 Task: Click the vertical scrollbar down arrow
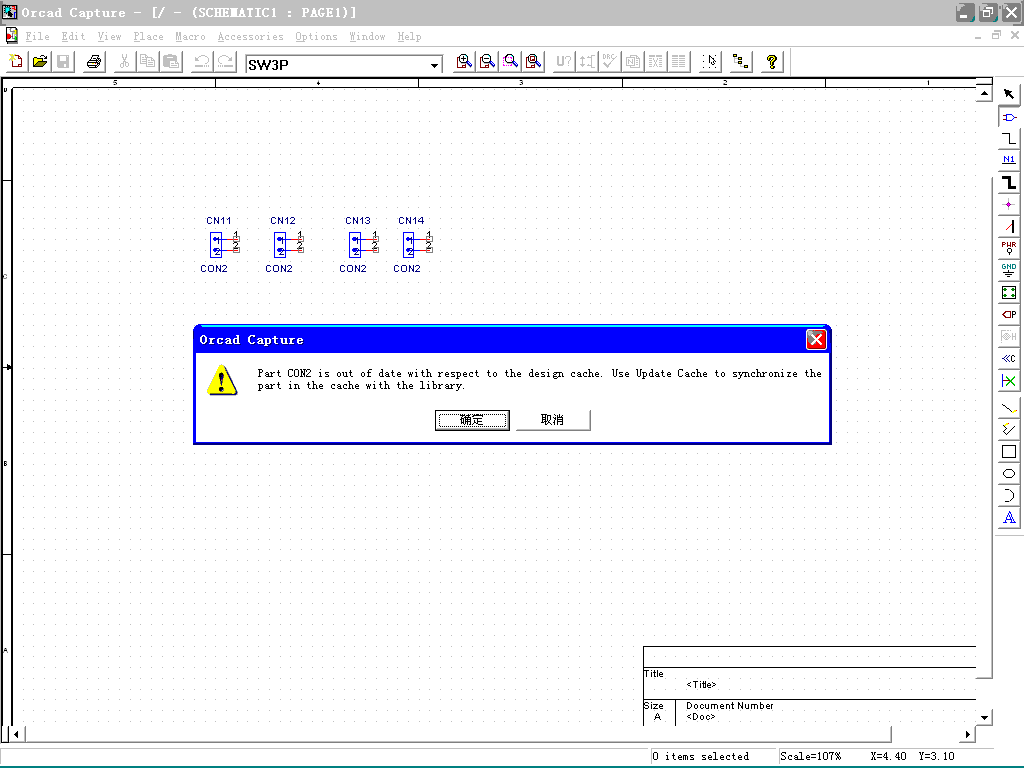[984, 717]
